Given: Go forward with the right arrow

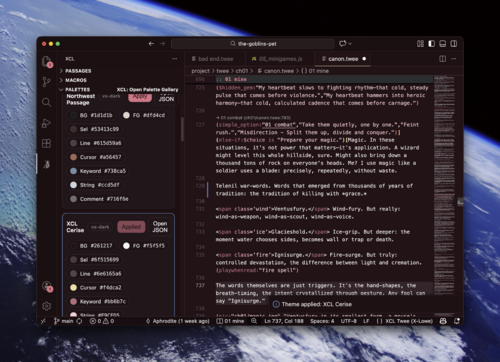Looking at the screenshot, I should pyautogui.click(x=162, y=44).
